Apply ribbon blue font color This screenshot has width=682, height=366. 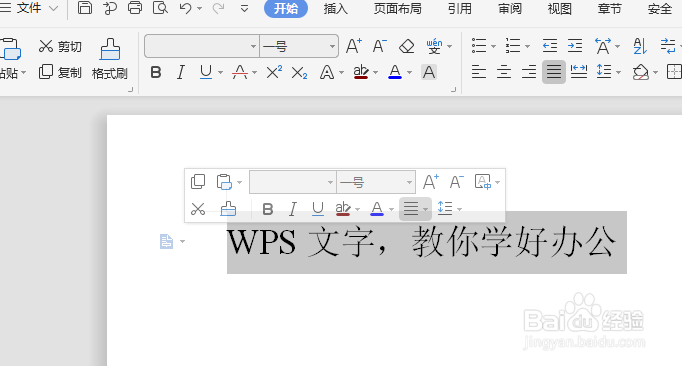pos(395,72)
